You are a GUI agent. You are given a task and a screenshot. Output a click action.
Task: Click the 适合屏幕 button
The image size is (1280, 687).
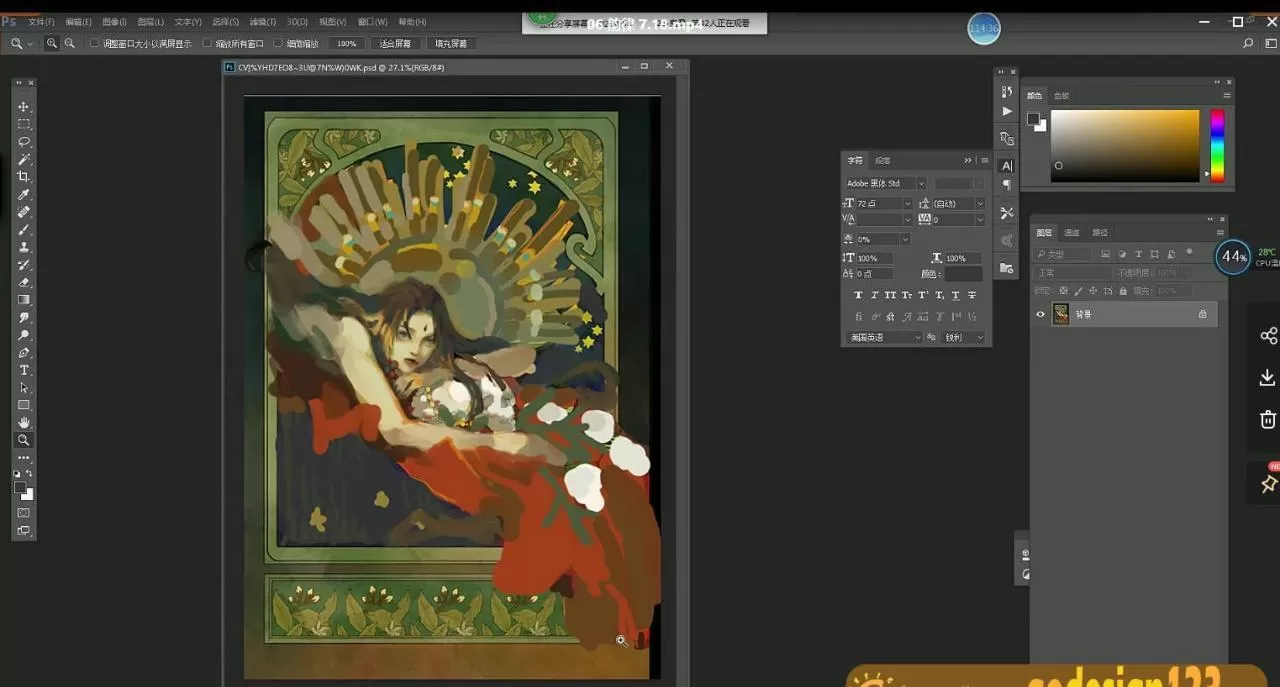pyautogui.click(x=395, y=44)
